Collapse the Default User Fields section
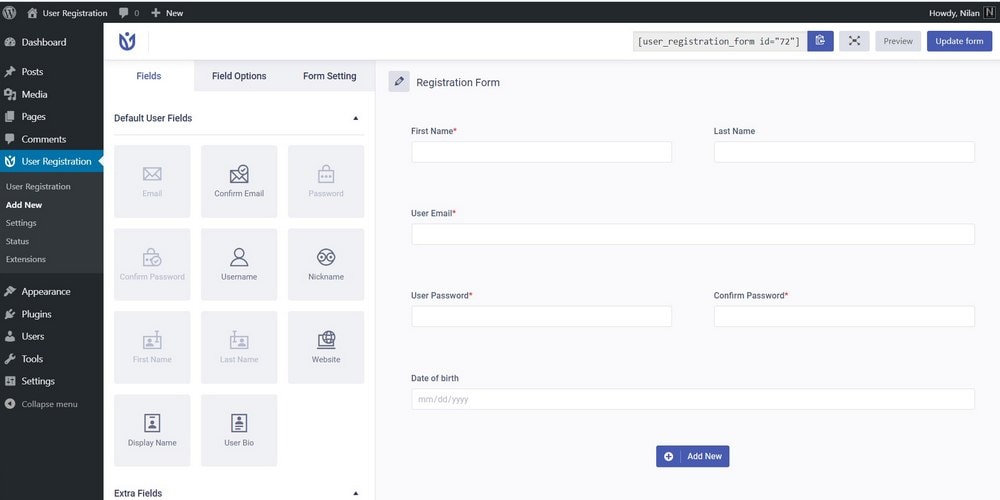1000x500 pixels. [x=356, y=118]
